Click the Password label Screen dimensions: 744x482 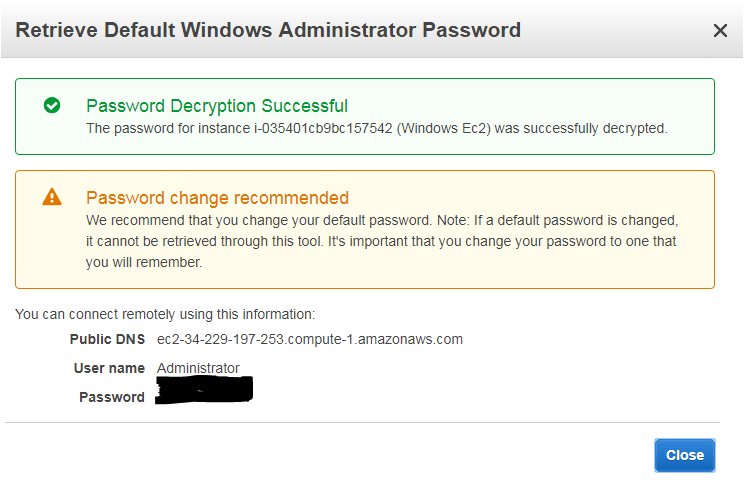click(x=112, y=397)
